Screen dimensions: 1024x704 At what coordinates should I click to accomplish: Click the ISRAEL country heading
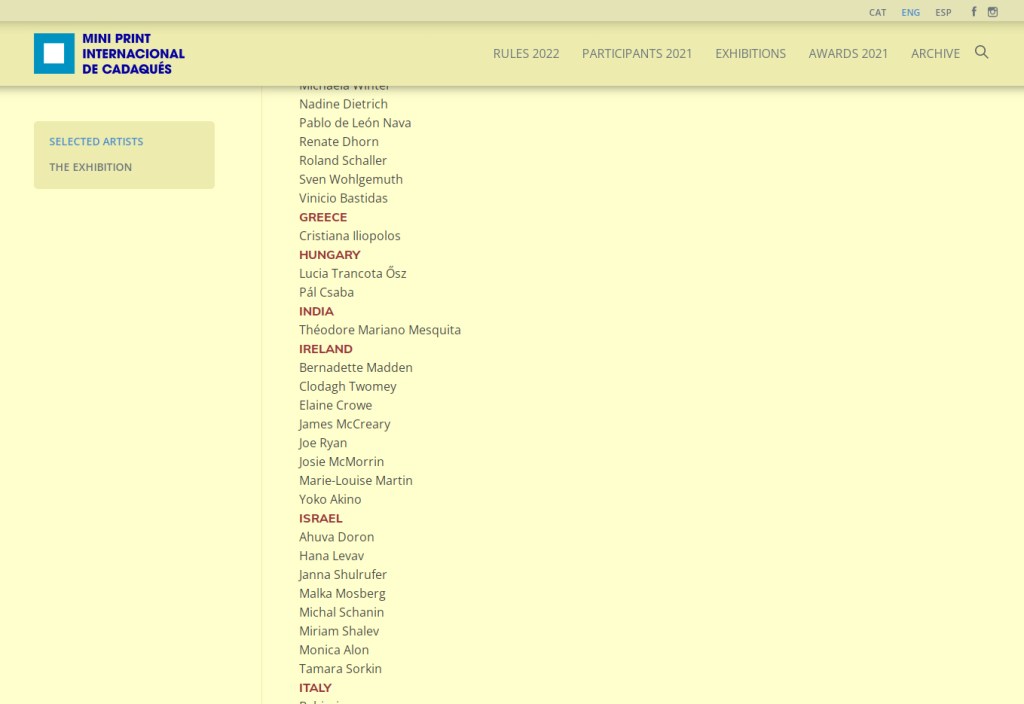pos(320,518)
